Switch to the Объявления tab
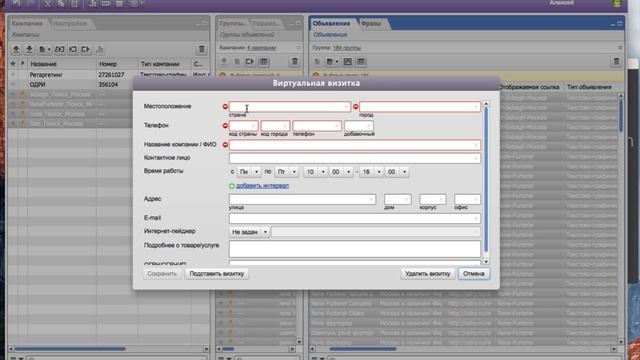Viewport: 640px width, 360px height. pos(331,24)
